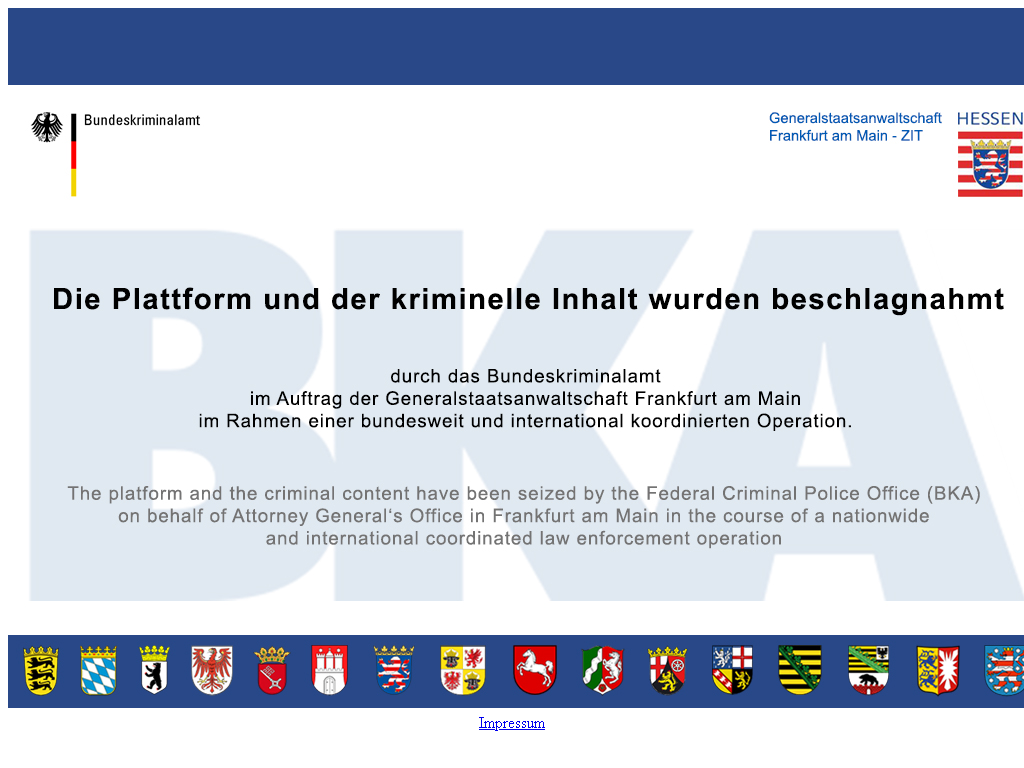This screenshot has height=768, width=1024.
Task: Click the line 'im Auftrag der Generalstaatsanwaltschaft'
Action: coord(525,398)
